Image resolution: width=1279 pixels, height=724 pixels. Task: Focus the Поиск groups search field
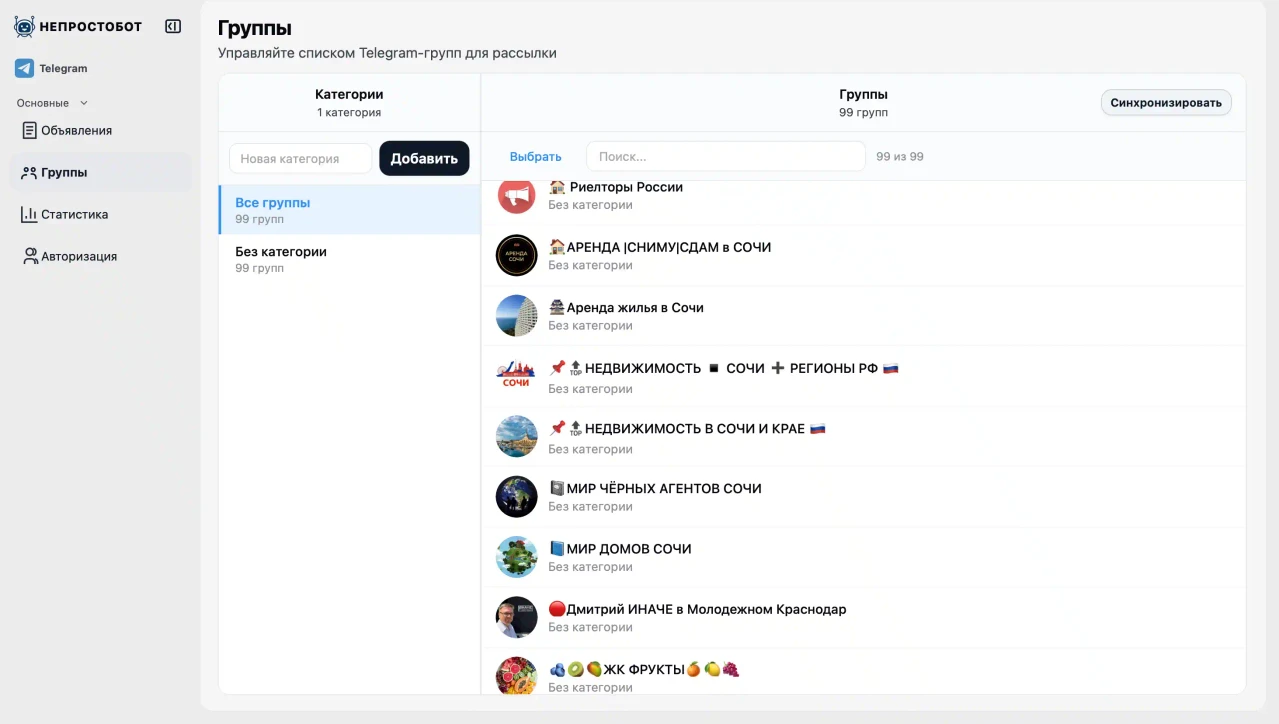[x=725, y=156]
